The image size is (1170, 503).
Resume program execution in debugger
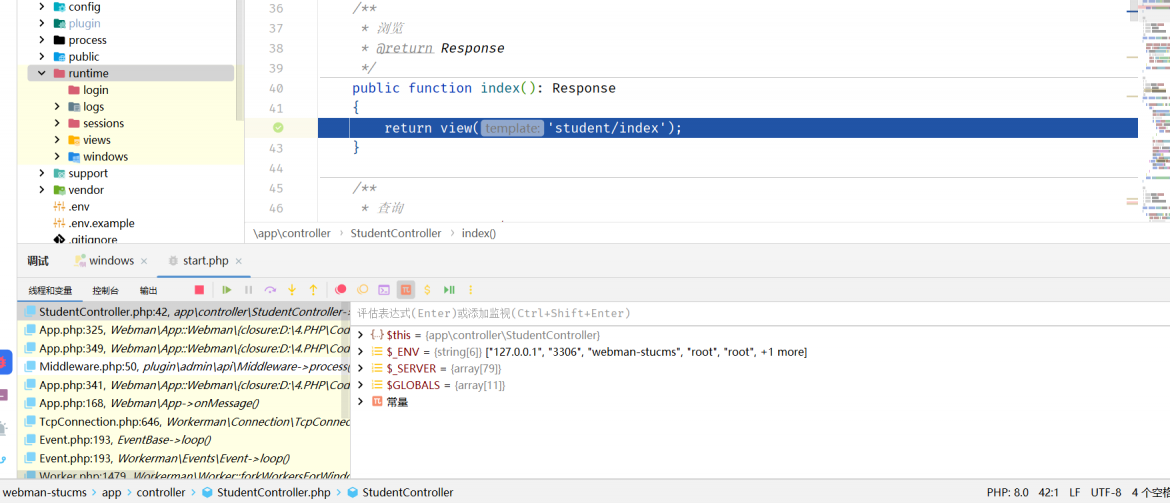227,290
